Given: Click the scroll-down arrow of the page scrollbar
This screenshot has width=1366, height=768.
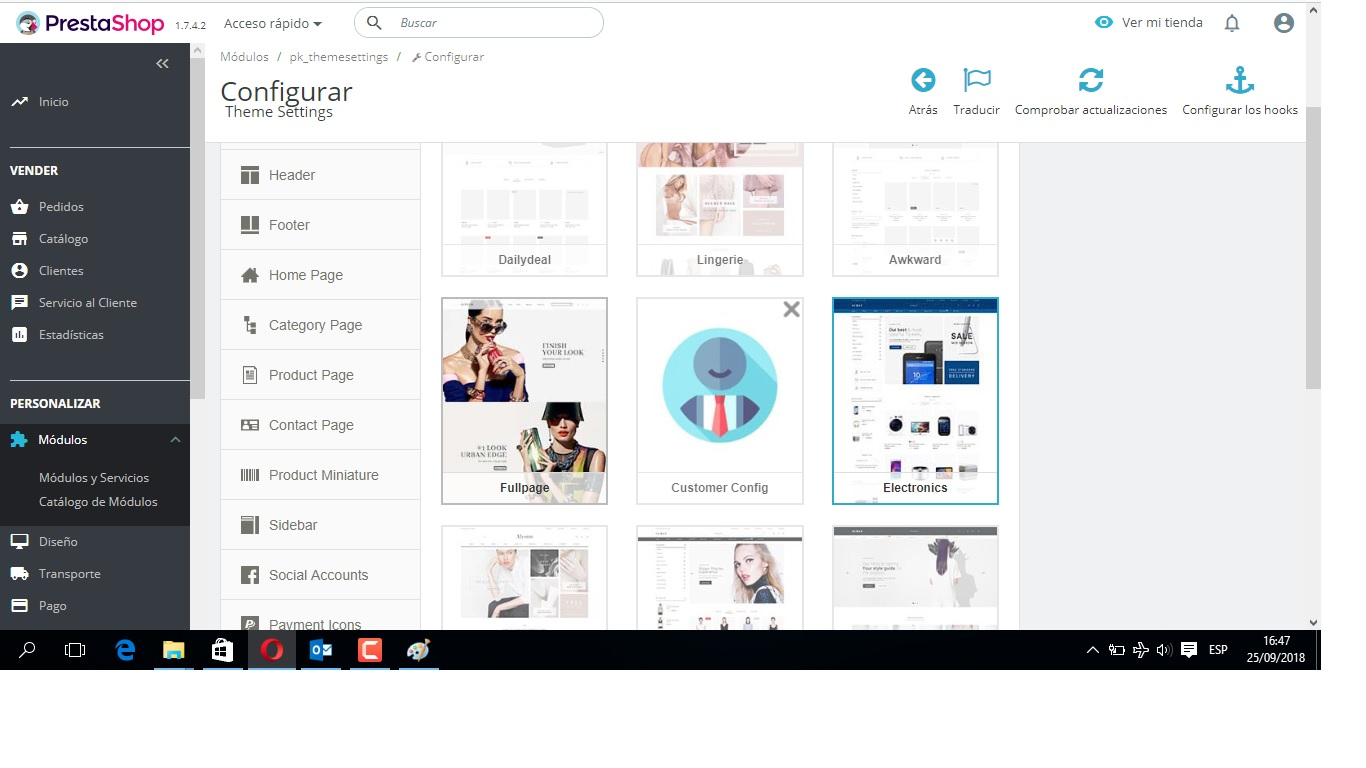Looking at the screenshot, I should point(1313,622).
